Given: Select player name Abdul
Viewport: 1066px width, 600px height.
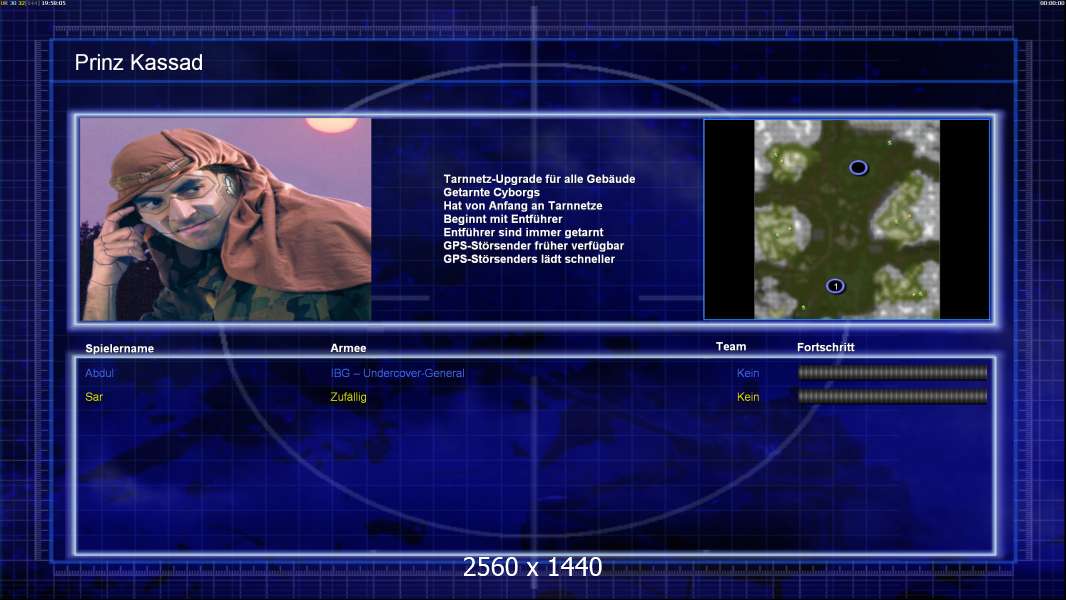Looking at the screenshot, I should click(x=100, y=373).
